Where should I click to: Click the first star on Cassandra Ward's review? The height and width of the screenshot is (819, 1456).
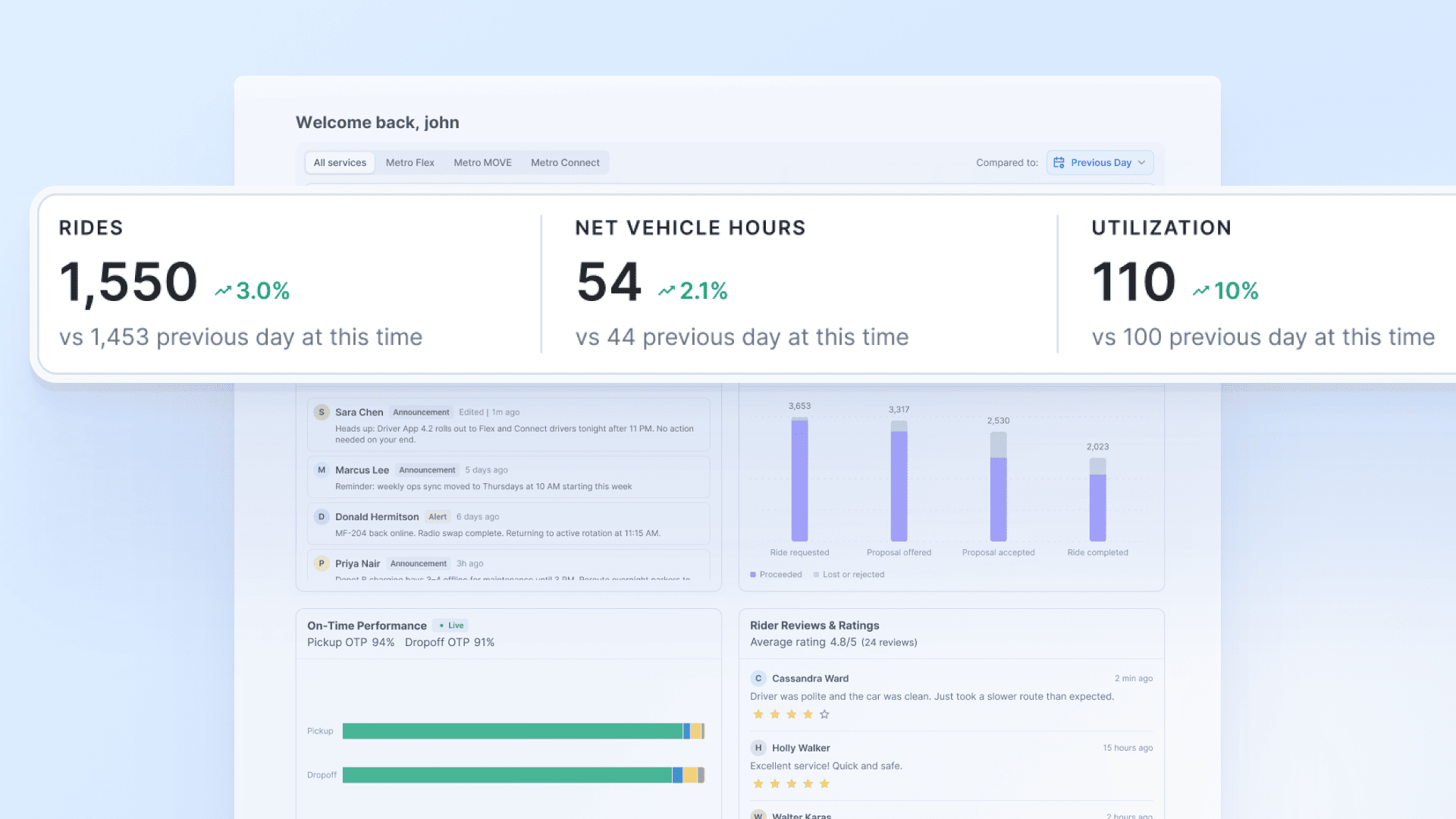point(758,714)
